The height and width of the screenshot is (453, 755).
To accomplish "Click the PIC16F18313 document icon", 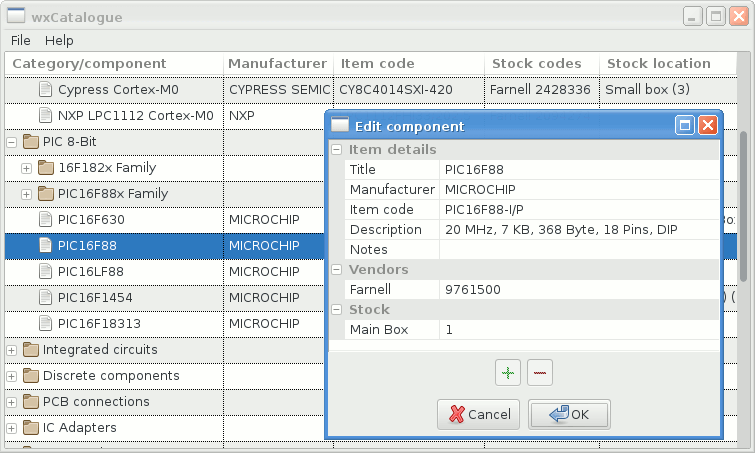I will coord(45,324).
